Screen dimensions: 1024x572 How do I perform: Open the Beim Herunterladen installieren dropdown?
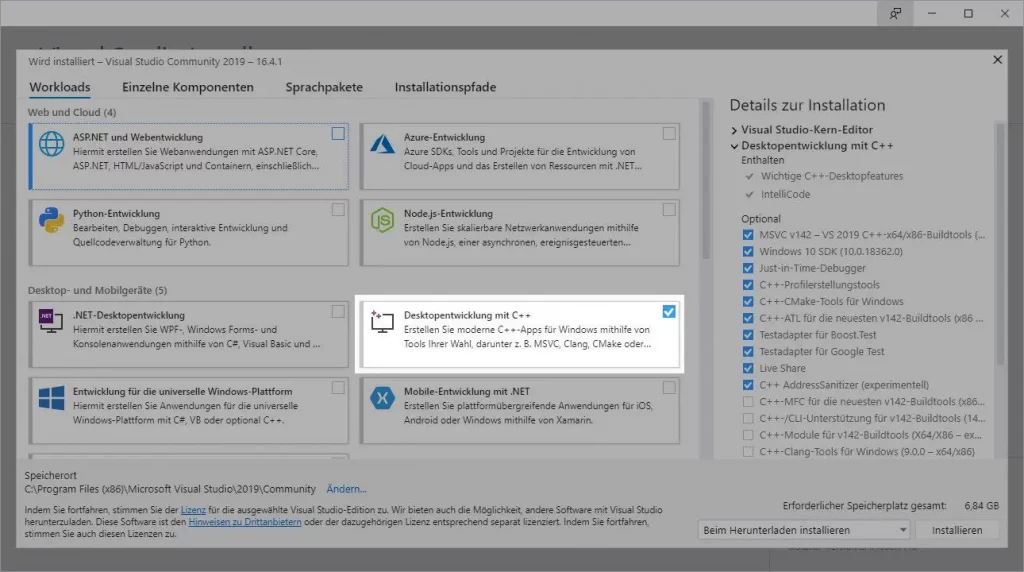804,530
